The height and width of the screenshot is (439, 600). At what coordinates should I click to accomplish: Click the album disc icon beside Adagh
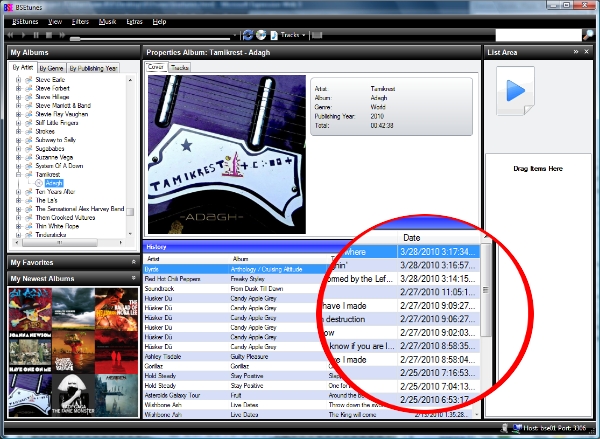[x=39, y=183]
